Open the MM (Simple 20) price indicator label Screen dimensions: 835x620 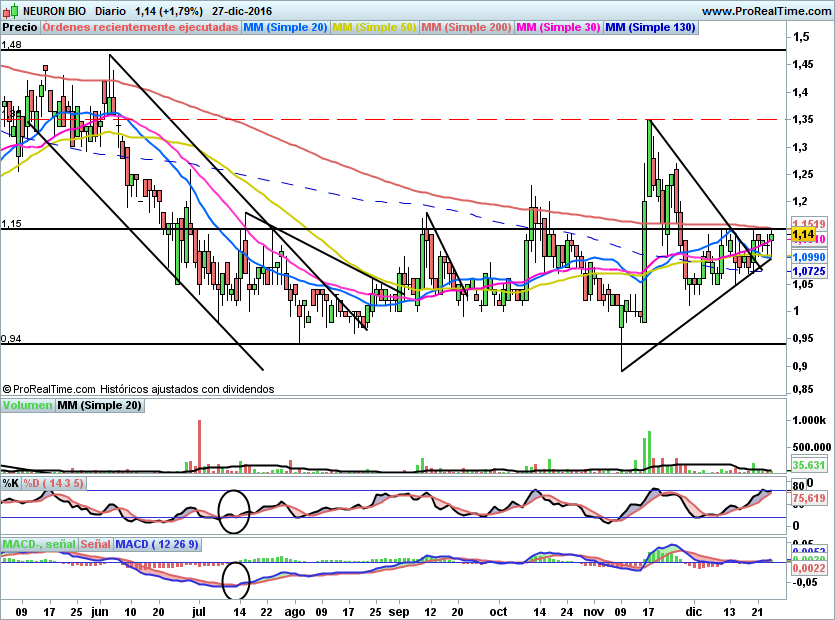pyautogui.click(x=286, y=27)
